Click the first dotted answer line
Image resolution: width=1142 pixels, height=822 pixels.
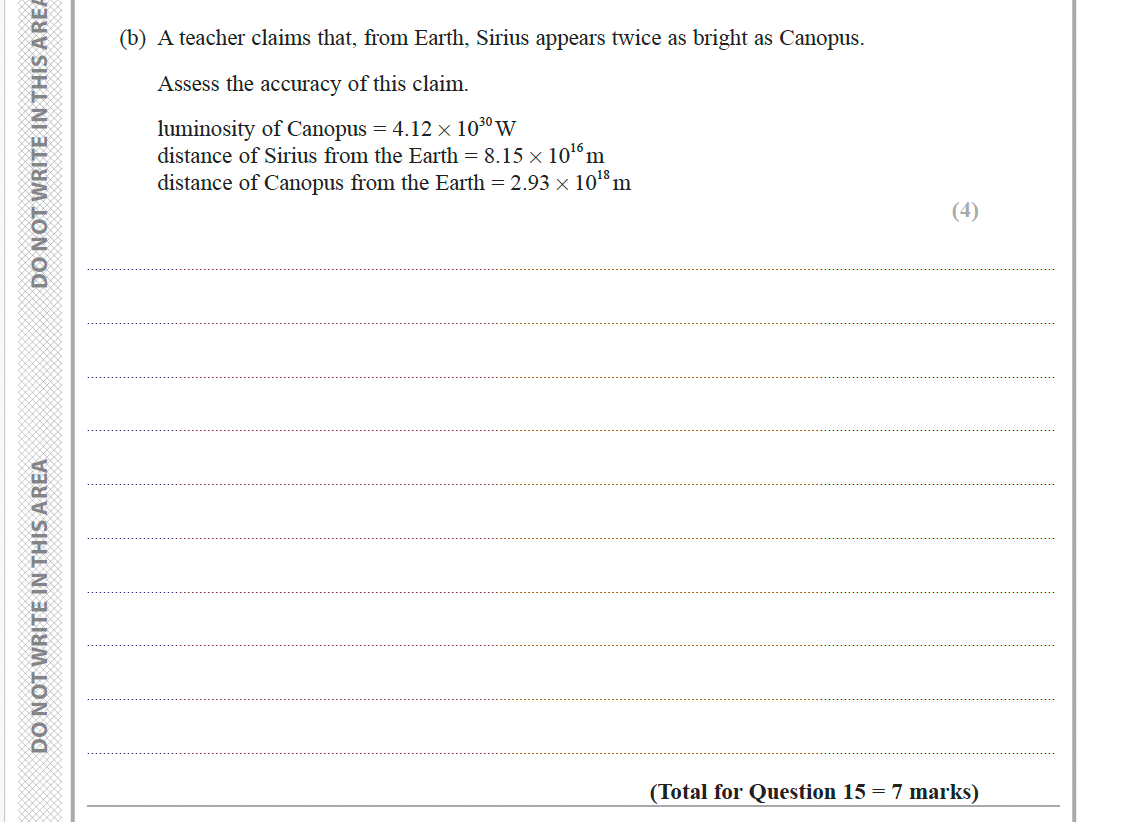[x=570, y=269]
